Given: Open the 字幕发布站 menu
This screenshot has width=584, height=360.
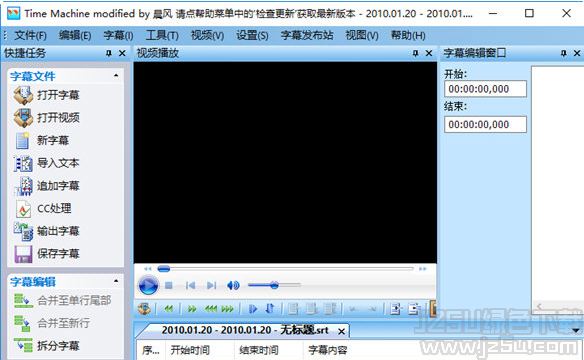Looking at the screenshot, I should 307,35.
